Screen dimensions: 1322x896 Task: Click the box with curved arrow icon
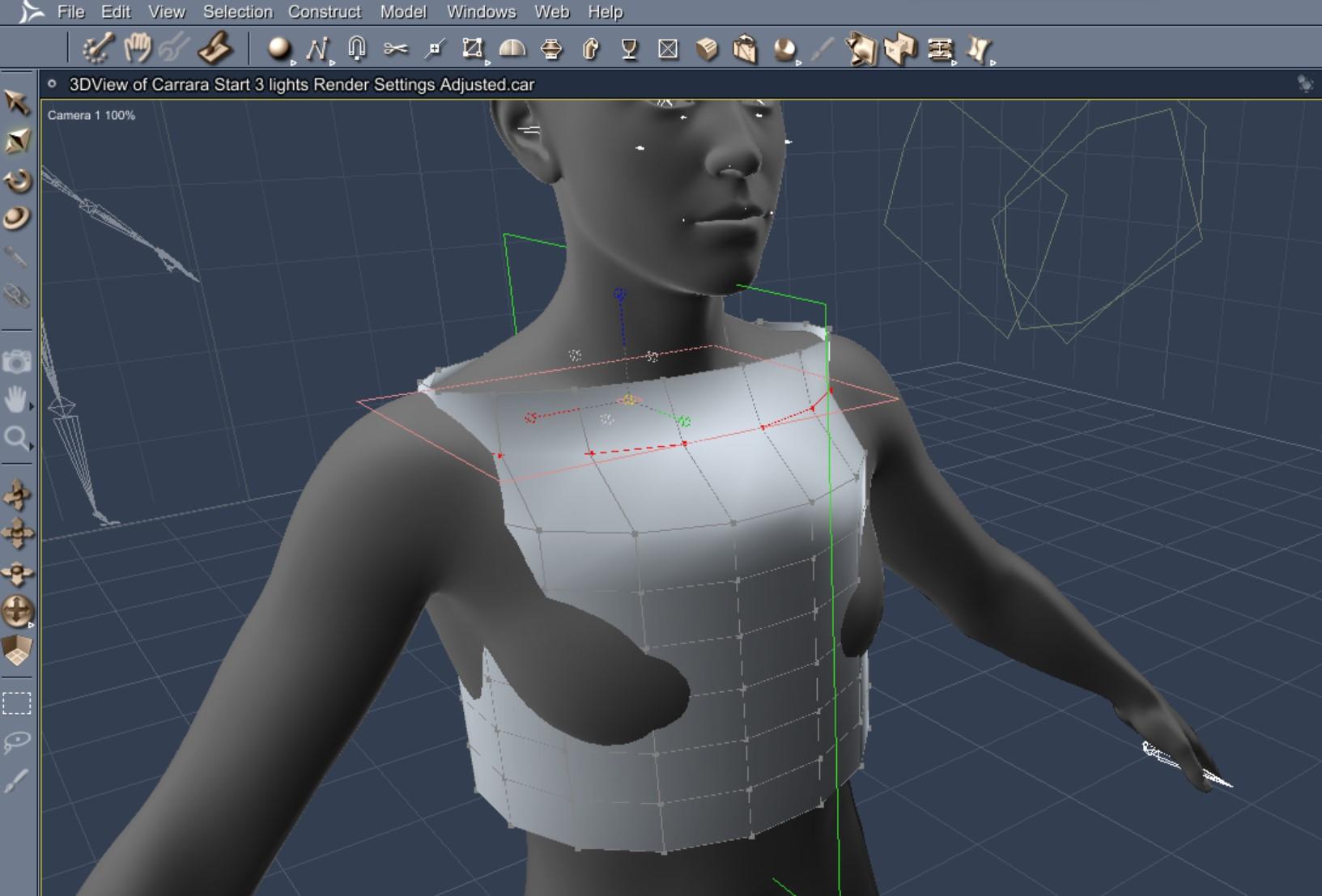point(745,49)
